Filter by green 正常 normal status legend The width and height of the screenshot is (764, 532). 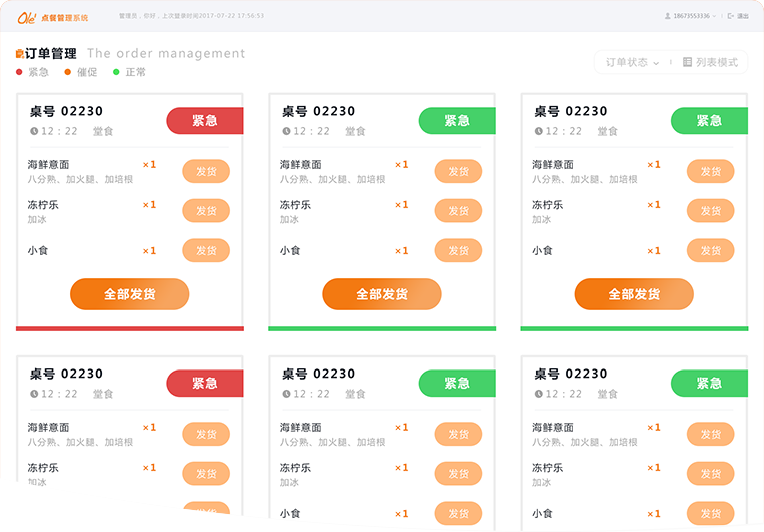click(129, 72)
